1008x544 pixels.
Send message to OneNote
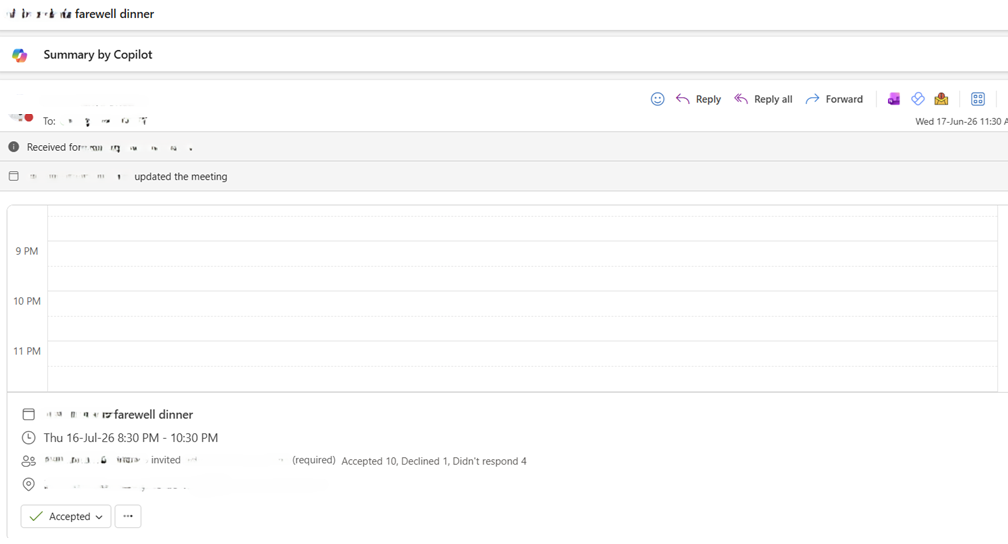894,99
